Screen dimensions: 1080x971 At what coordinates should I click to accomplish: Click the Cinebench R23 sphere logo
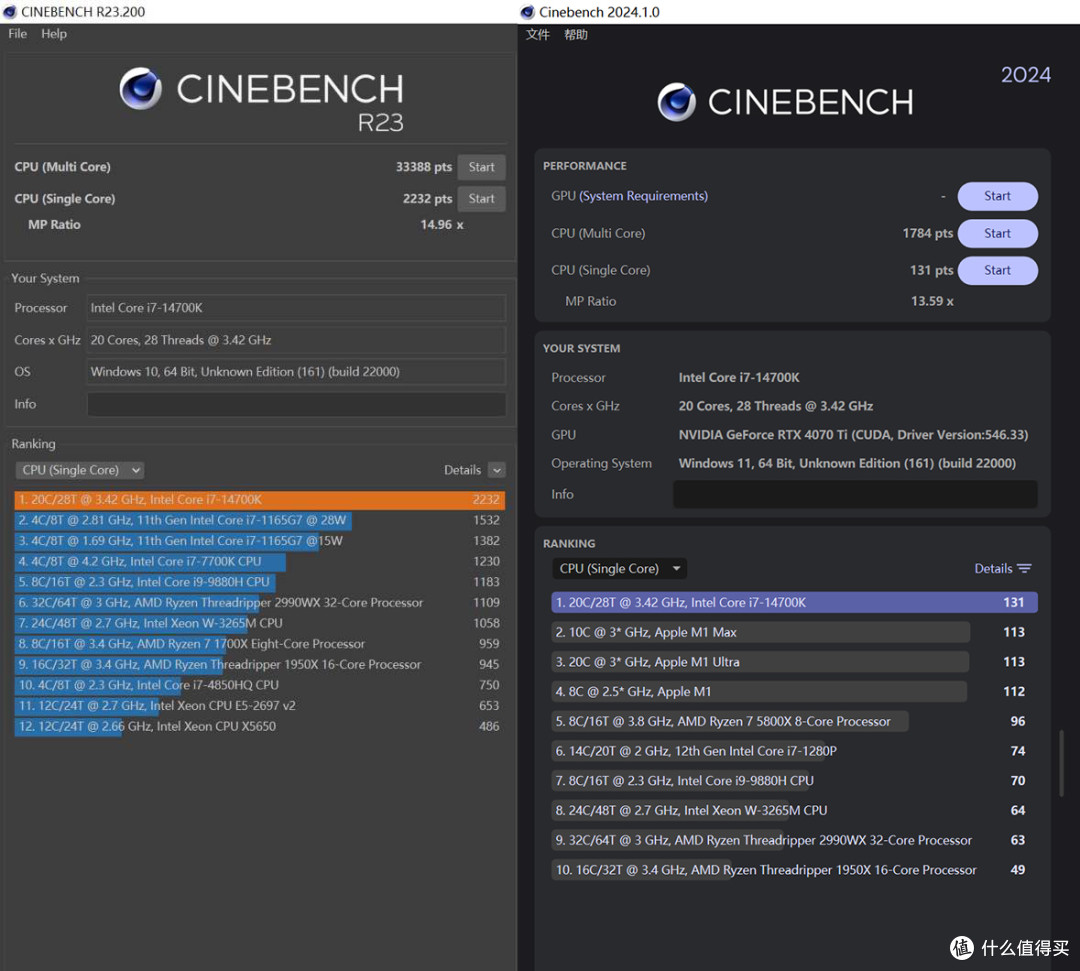[x=141, y=88]
